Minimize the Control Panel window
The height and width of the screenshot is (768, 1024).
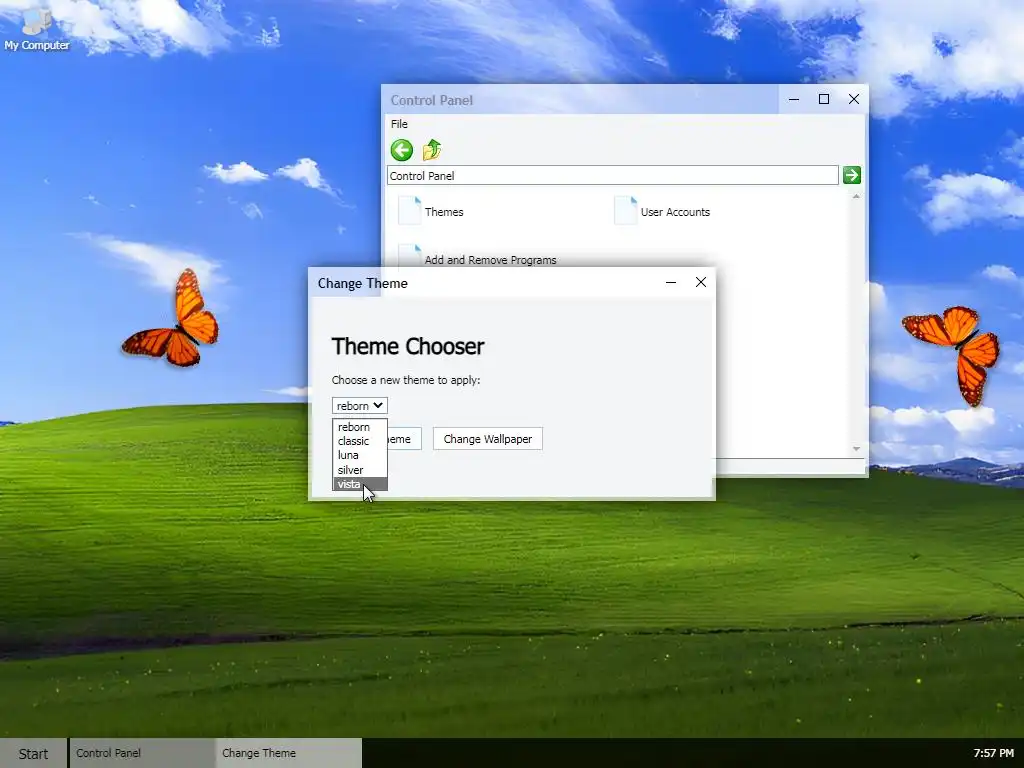pyautogui.click(x=794, y=99)
